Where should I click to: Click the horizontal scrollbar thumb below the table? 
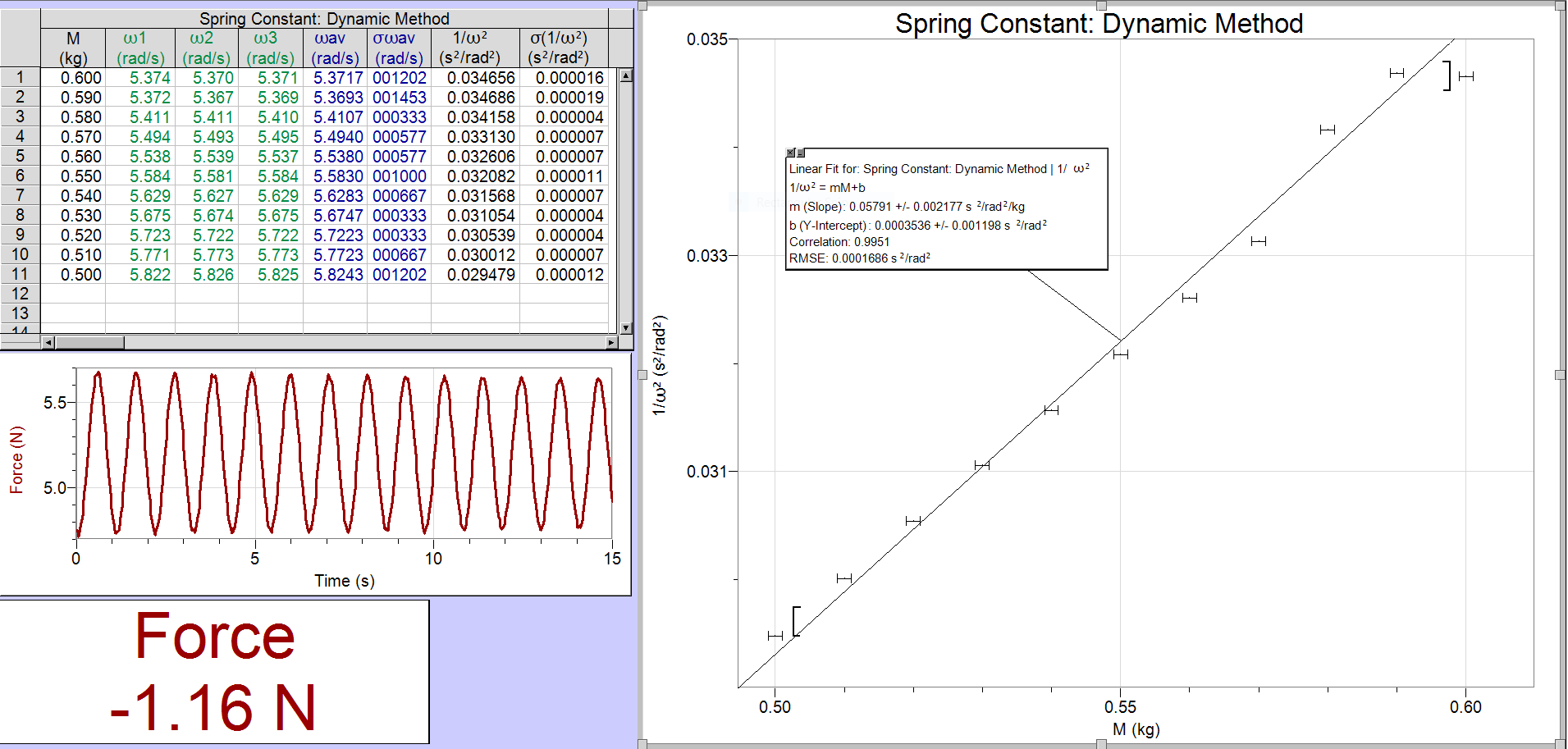coord(90,342)
